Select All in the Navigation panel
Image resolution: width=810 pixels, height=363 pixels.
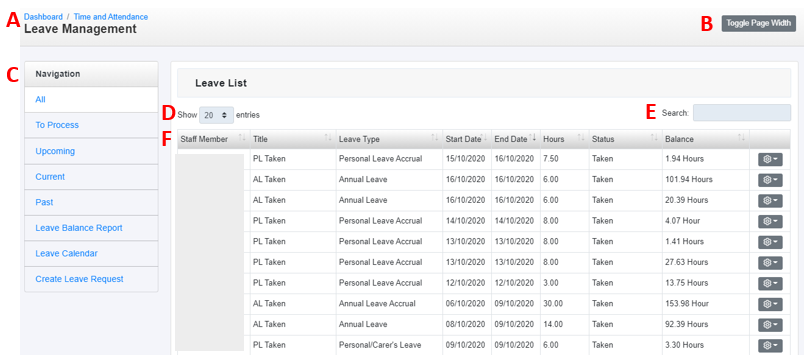[91, 100]
